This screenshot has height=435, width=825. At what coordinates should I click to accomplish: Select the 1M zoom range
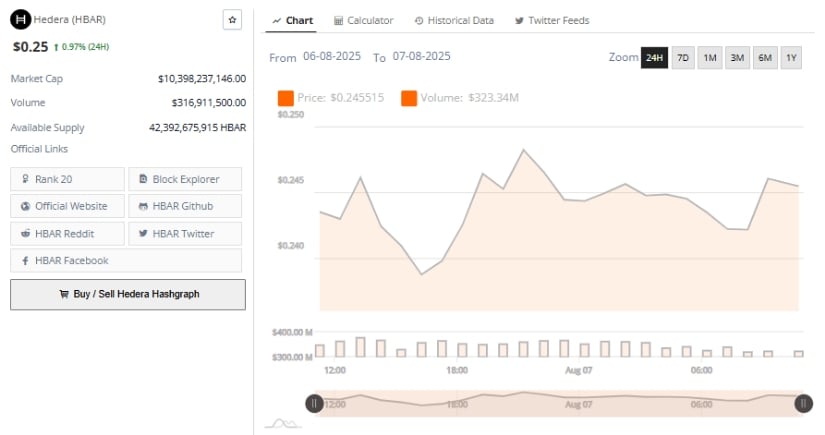710,58
